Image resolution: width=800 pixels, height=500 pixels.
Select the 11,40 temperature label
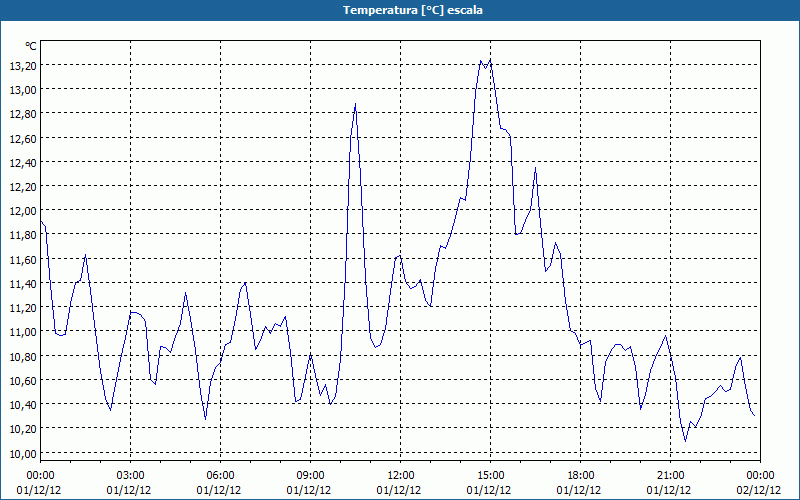(23, 284)
